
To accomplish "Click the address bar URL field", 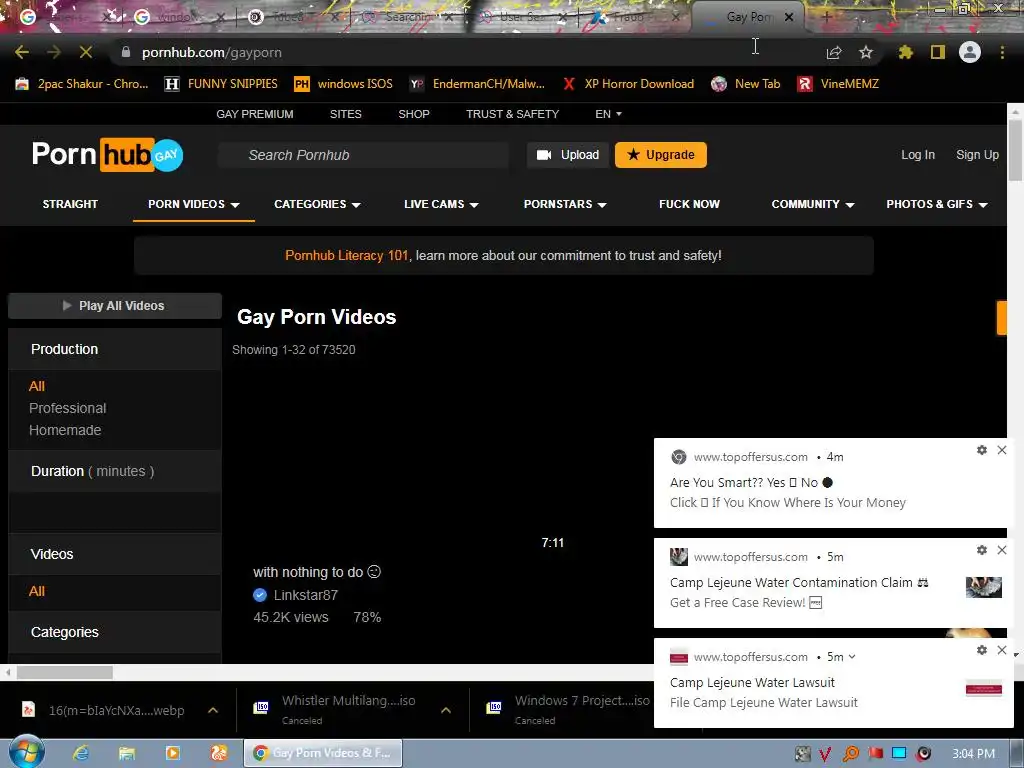I will 457,52.
